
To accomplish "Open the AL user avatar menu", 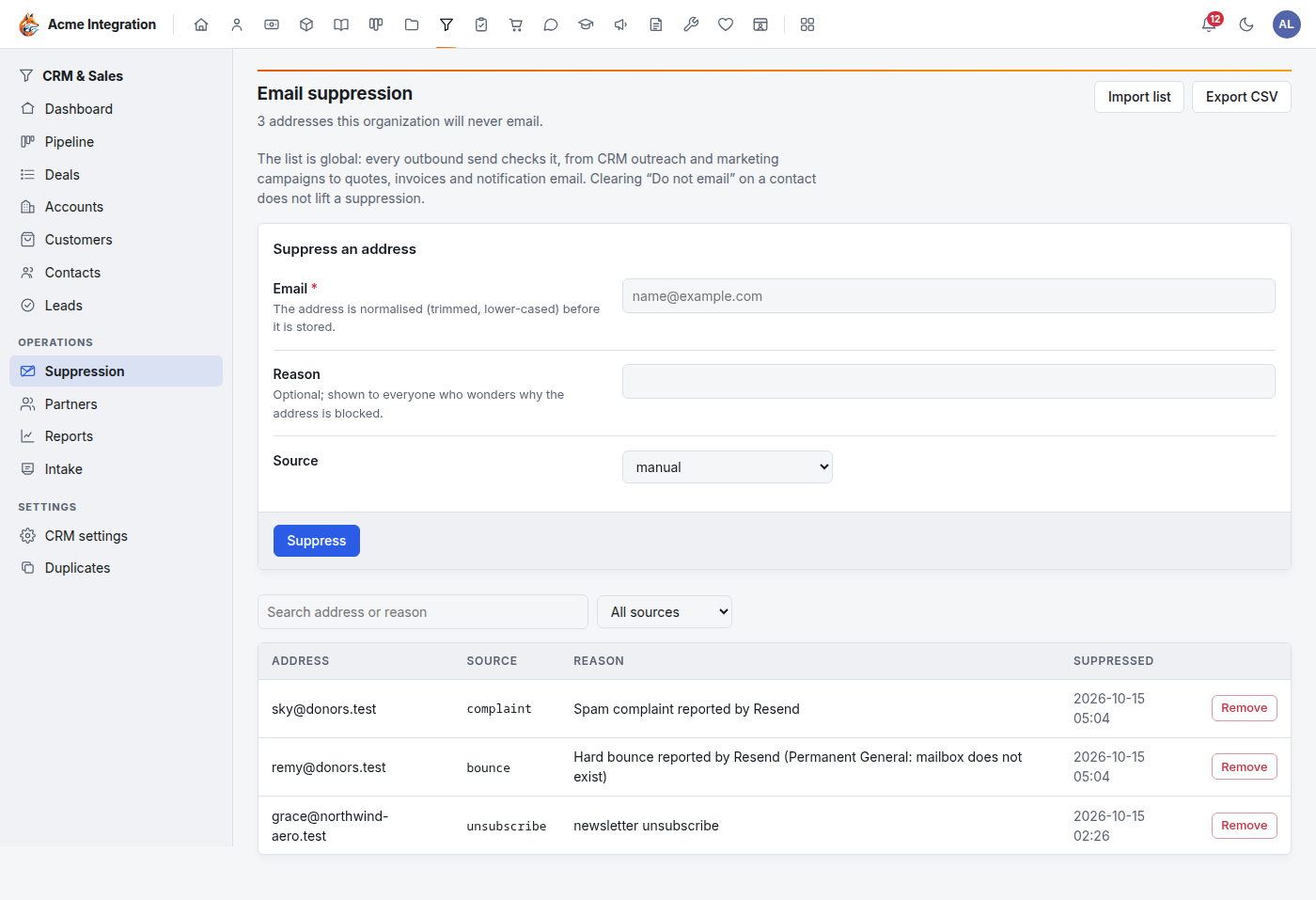I will click(x=1286, y=24).
